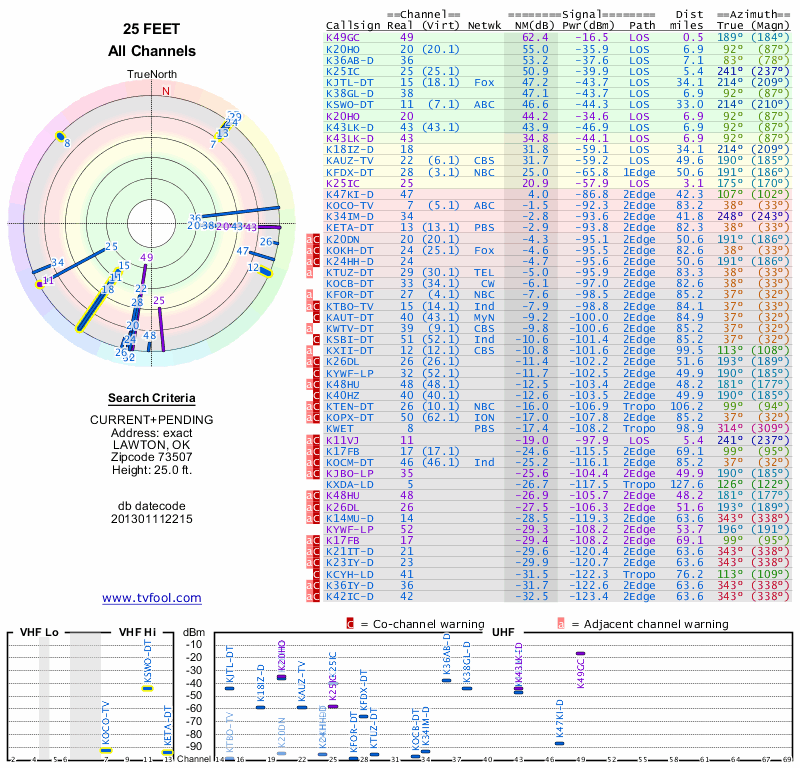Click the K21IT-D callsign in the table
Image resolution: width=800 pixels, height=768 pixels.
[x=350, y=552]
